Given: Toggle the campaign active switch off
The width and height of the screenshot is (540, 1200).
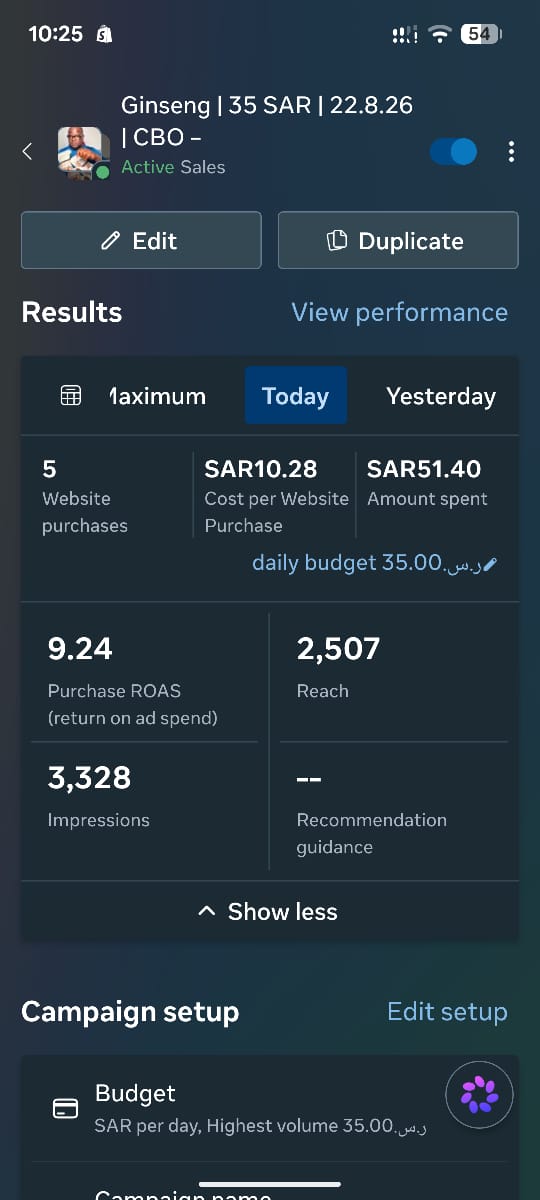Looking at the screenshot, I should tap(453, 151).
